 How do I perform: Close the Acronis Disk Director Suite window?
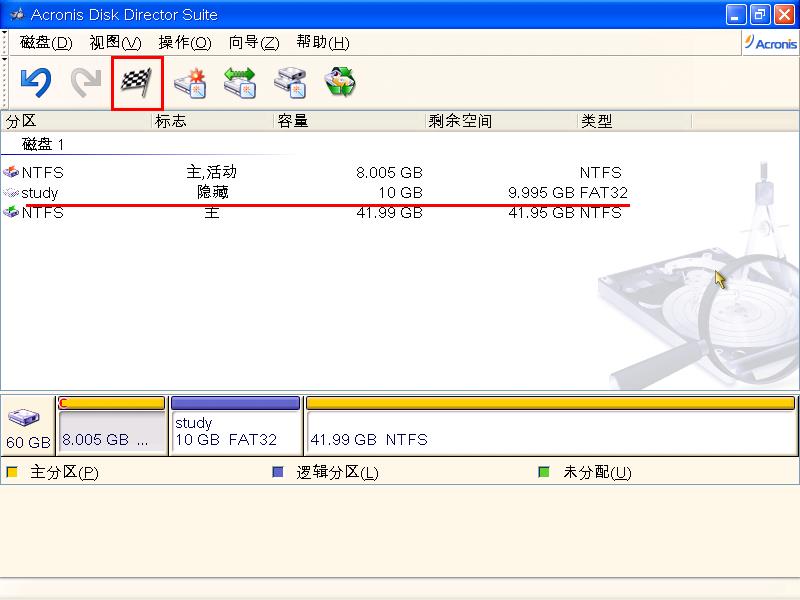click(x=784, y=14)
